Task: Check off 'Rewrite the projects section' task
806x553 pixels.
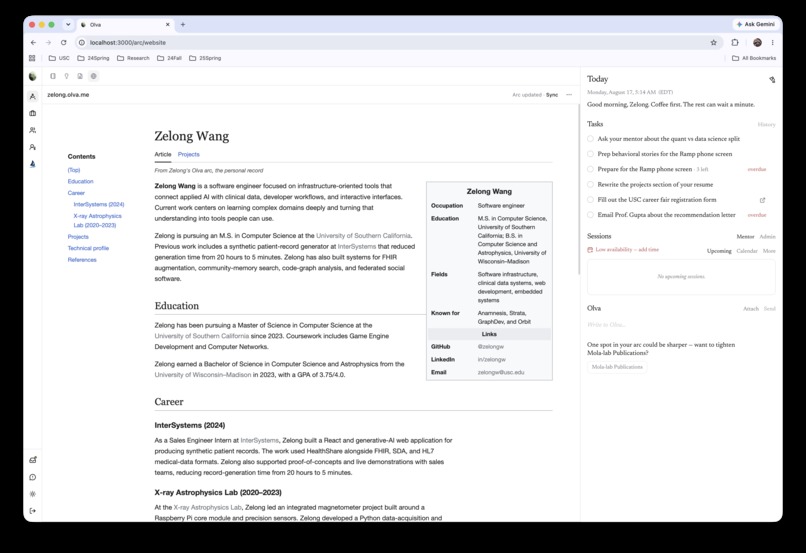Action: (x=590, y=185)
